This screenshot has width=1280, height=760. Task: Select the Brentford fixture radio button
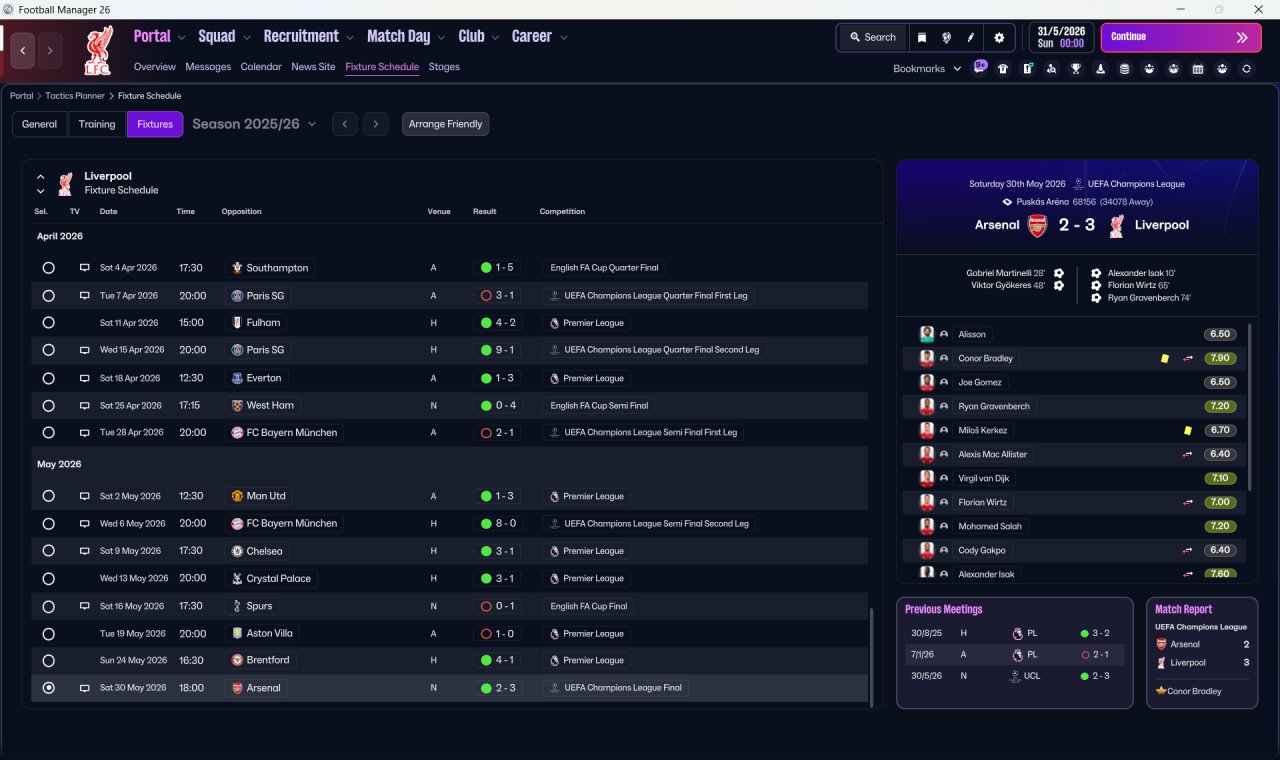coord(48,660)
